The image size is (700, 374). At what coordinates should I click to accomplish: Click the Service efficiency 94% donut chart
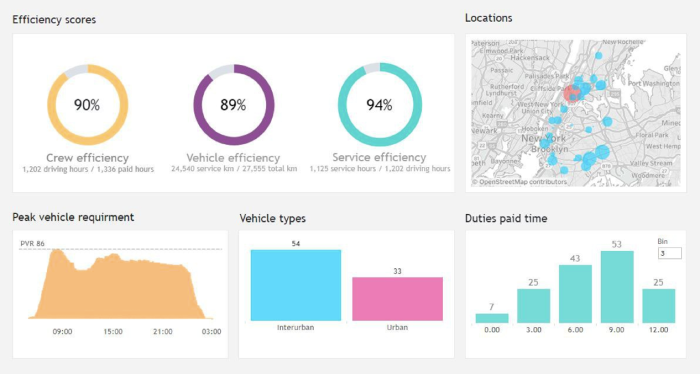(379, 105)
